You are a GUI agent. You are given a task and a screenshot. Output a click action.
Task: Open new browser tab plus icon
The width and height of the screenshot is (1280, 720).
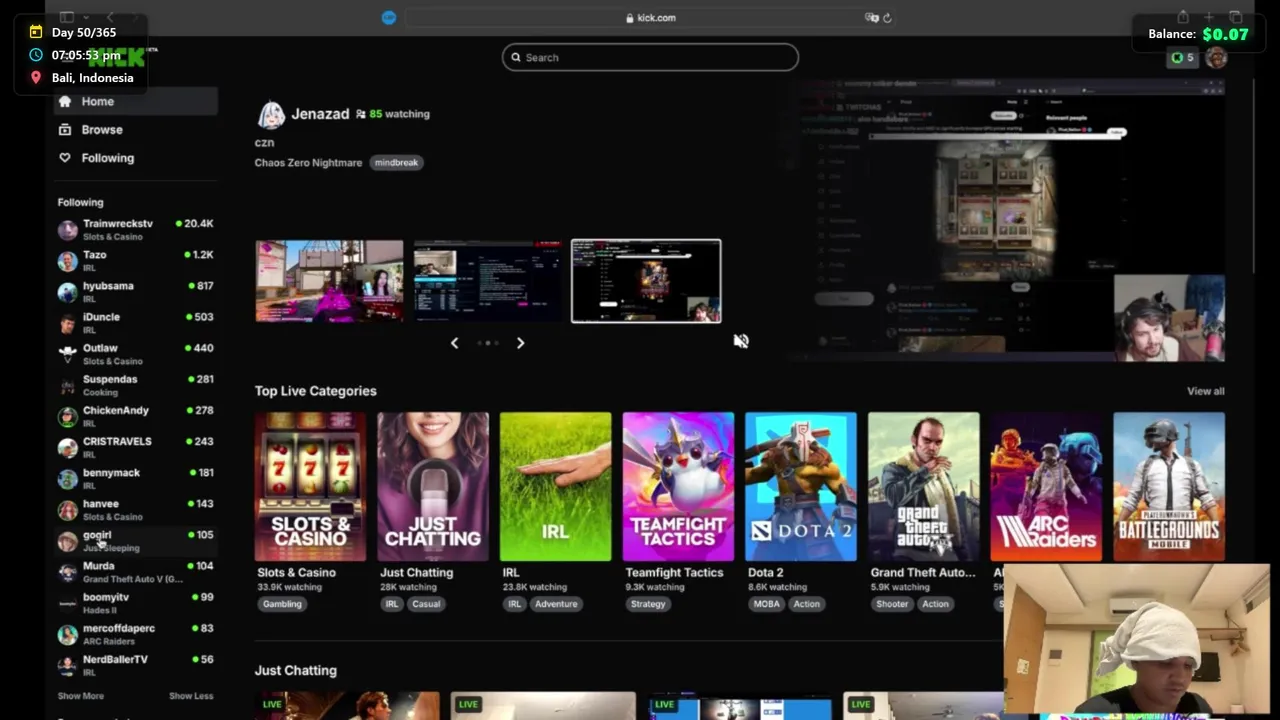[1209, 17]
